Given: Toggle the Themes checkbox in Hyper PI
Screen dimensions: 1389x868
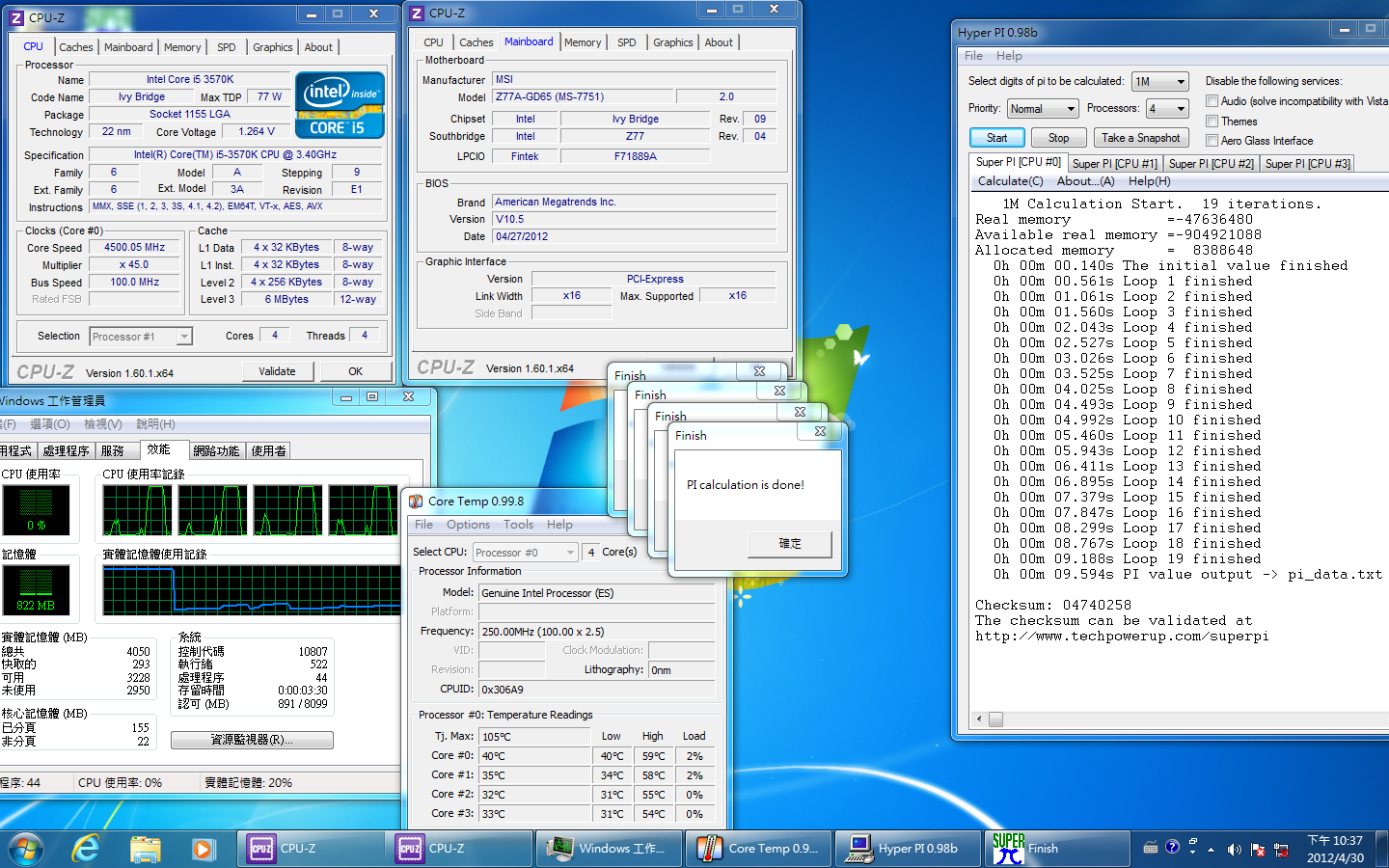Looking at the screenshot, I should (x=1212, y=122).
